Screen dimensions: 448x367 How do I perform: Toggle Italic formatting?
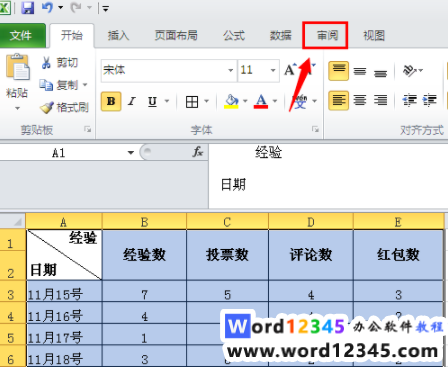pyautogui.click(x=132, y=101)
